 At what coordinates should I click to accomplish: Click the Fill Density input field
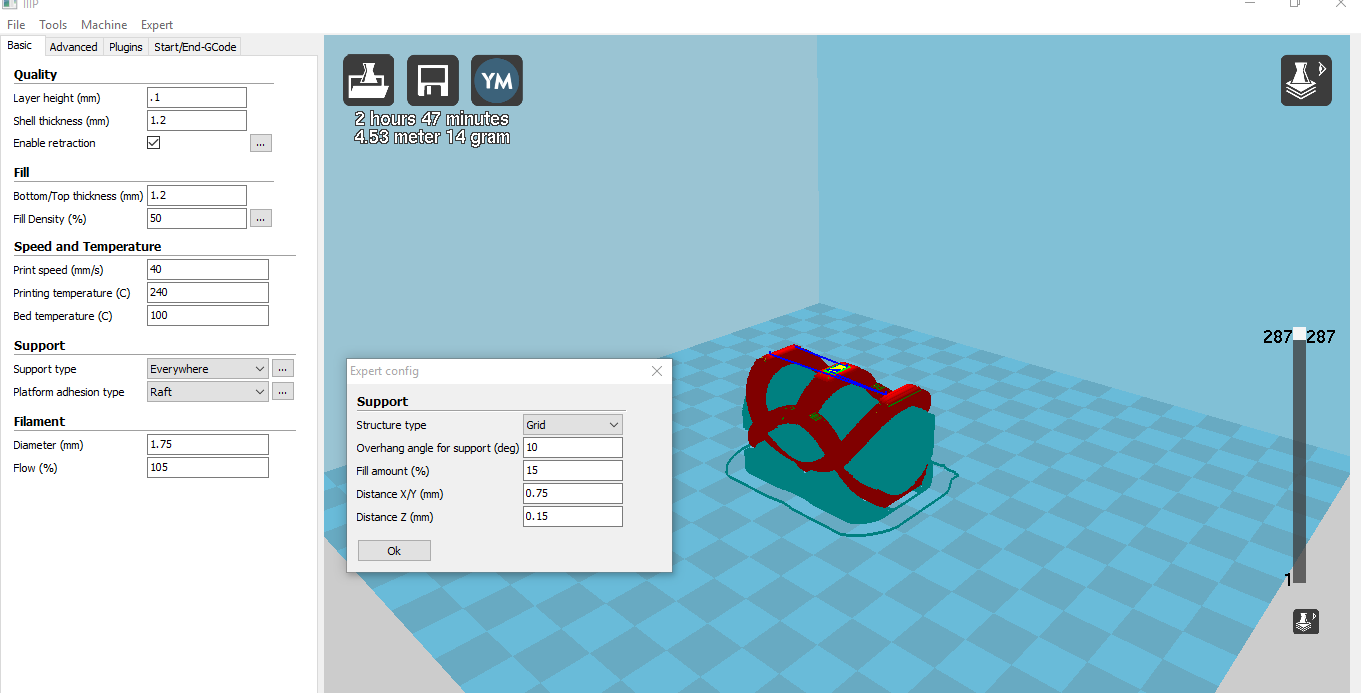[x=197, y=218]
